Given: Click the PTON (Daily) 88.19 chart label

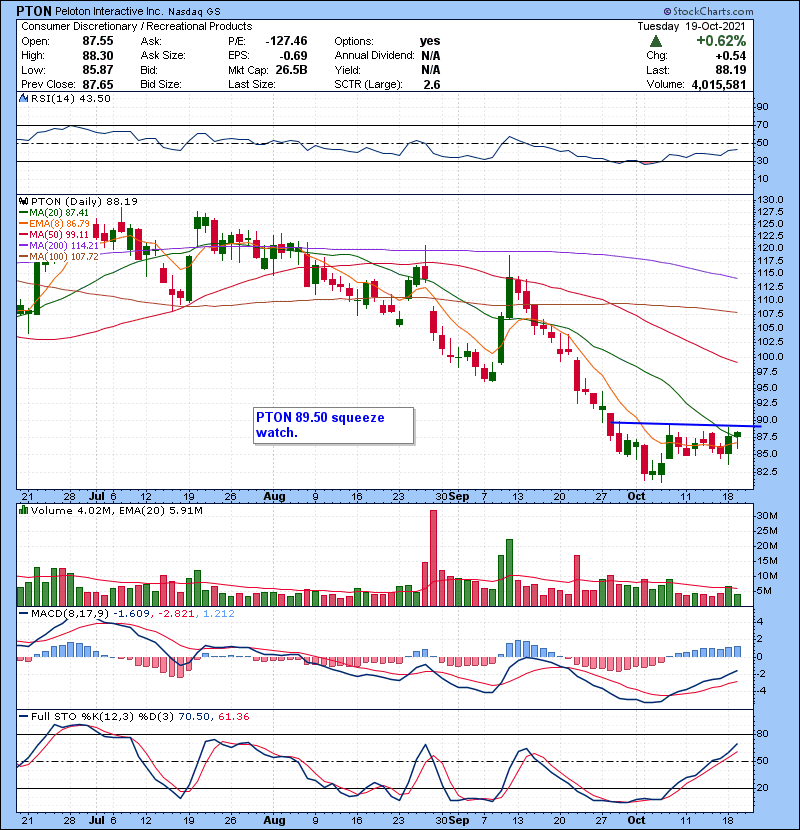Looking at the screenshot, I should [84, 202].
